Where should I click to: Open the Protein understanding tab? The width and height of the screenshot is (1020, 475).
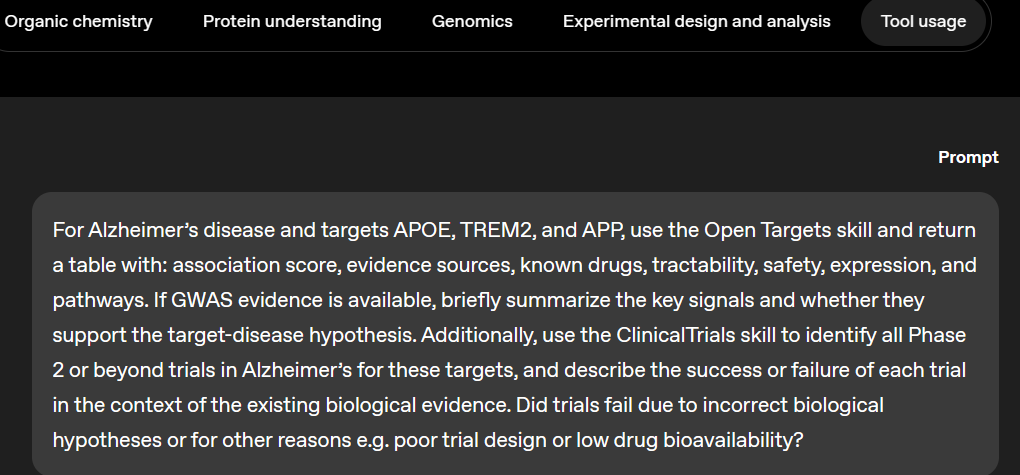292,21
